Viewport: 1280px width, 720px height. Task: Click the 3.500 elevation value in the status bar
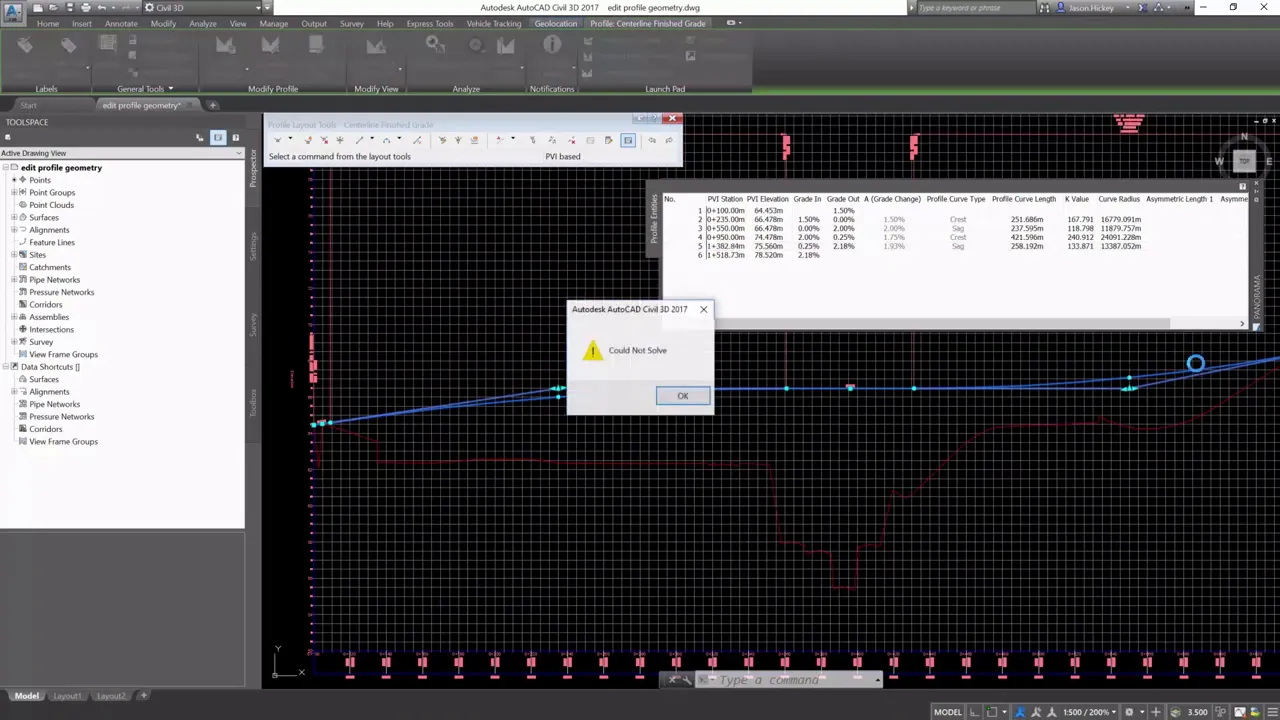pos(1197,712)
